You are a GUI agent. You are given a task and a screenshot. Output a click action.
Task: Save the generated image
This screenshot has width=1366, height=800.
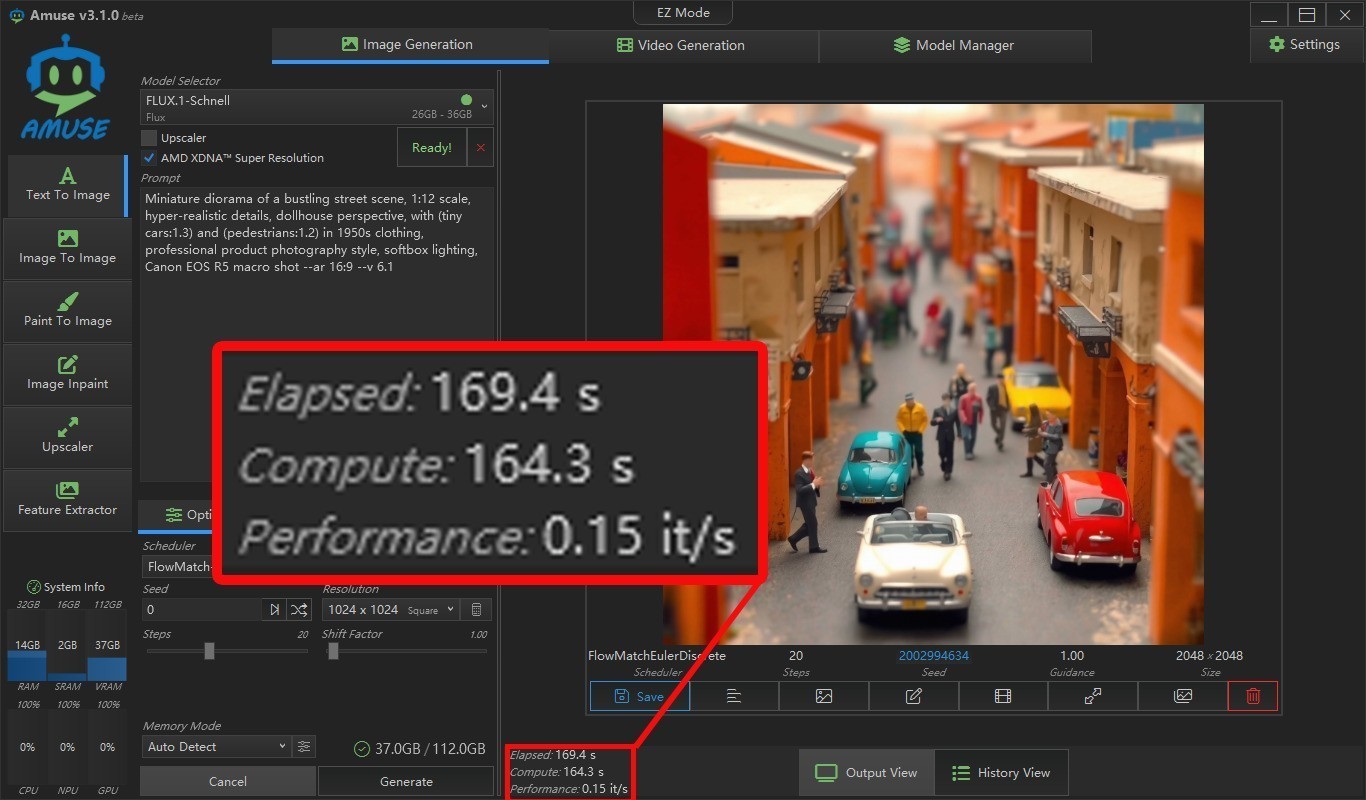tap(639, 696)
